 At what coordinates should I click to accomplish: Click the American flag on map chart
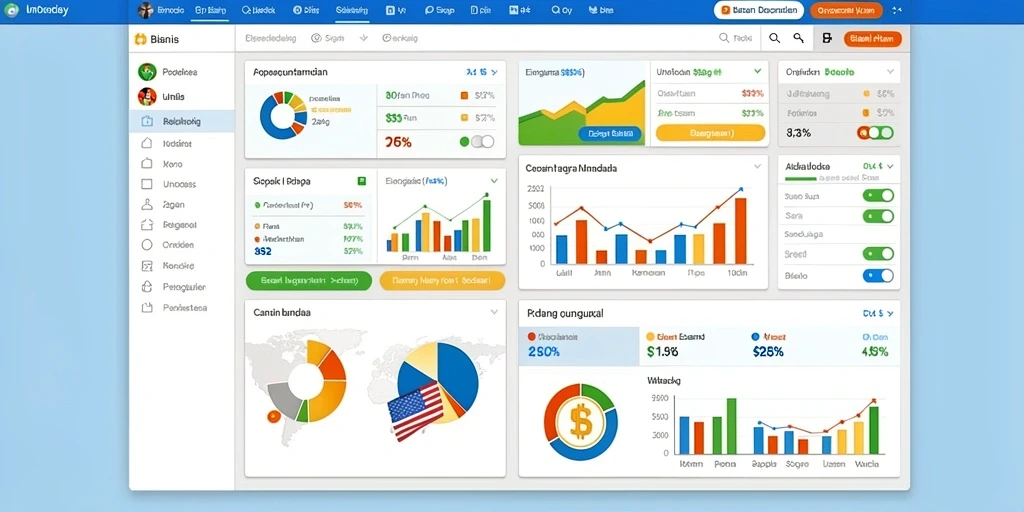click(x=415, y=410)
